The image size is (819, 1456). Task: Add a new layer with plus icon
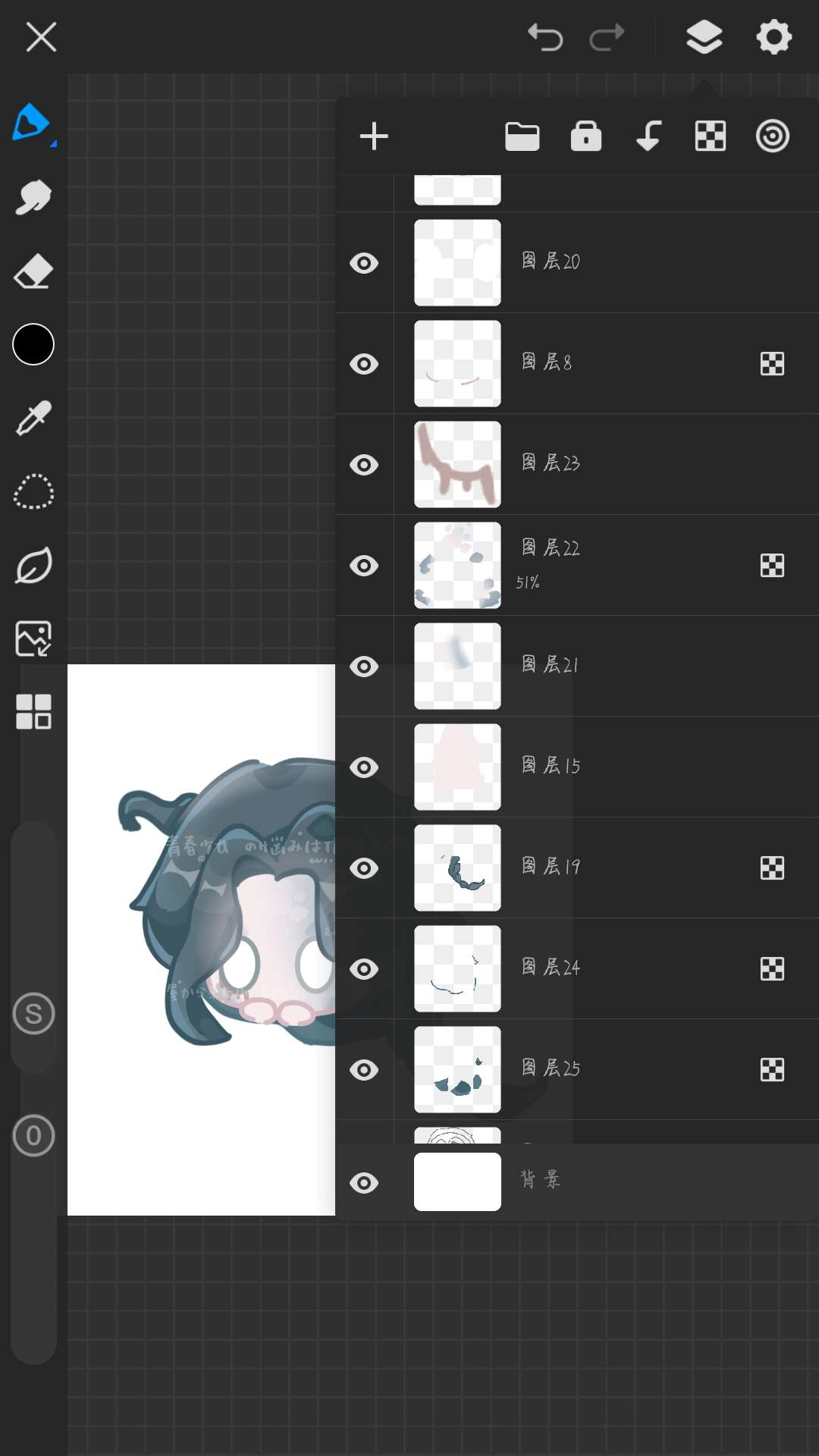pos(374,136)
